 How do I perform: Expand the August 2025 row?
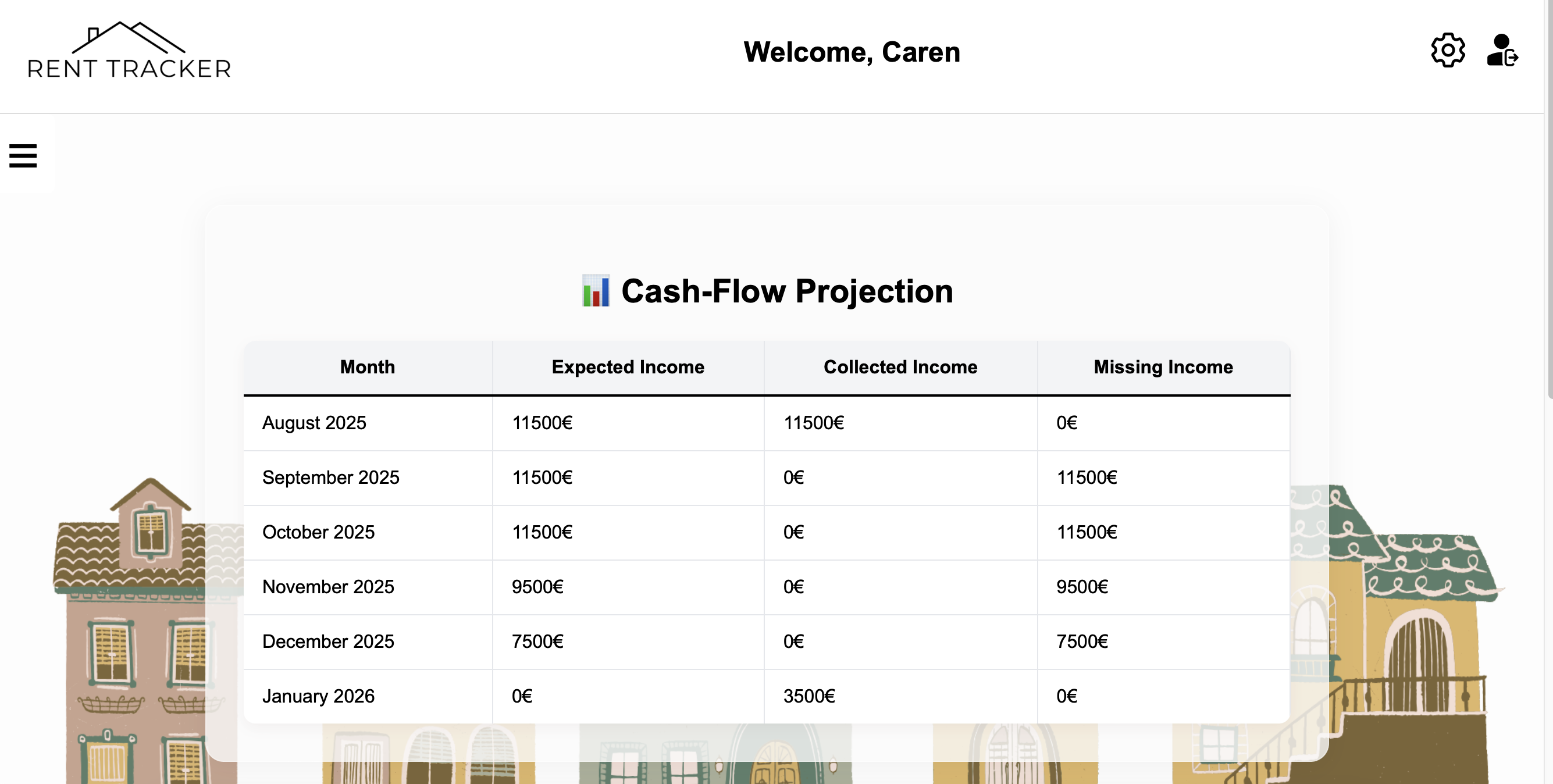coord(314,423)
